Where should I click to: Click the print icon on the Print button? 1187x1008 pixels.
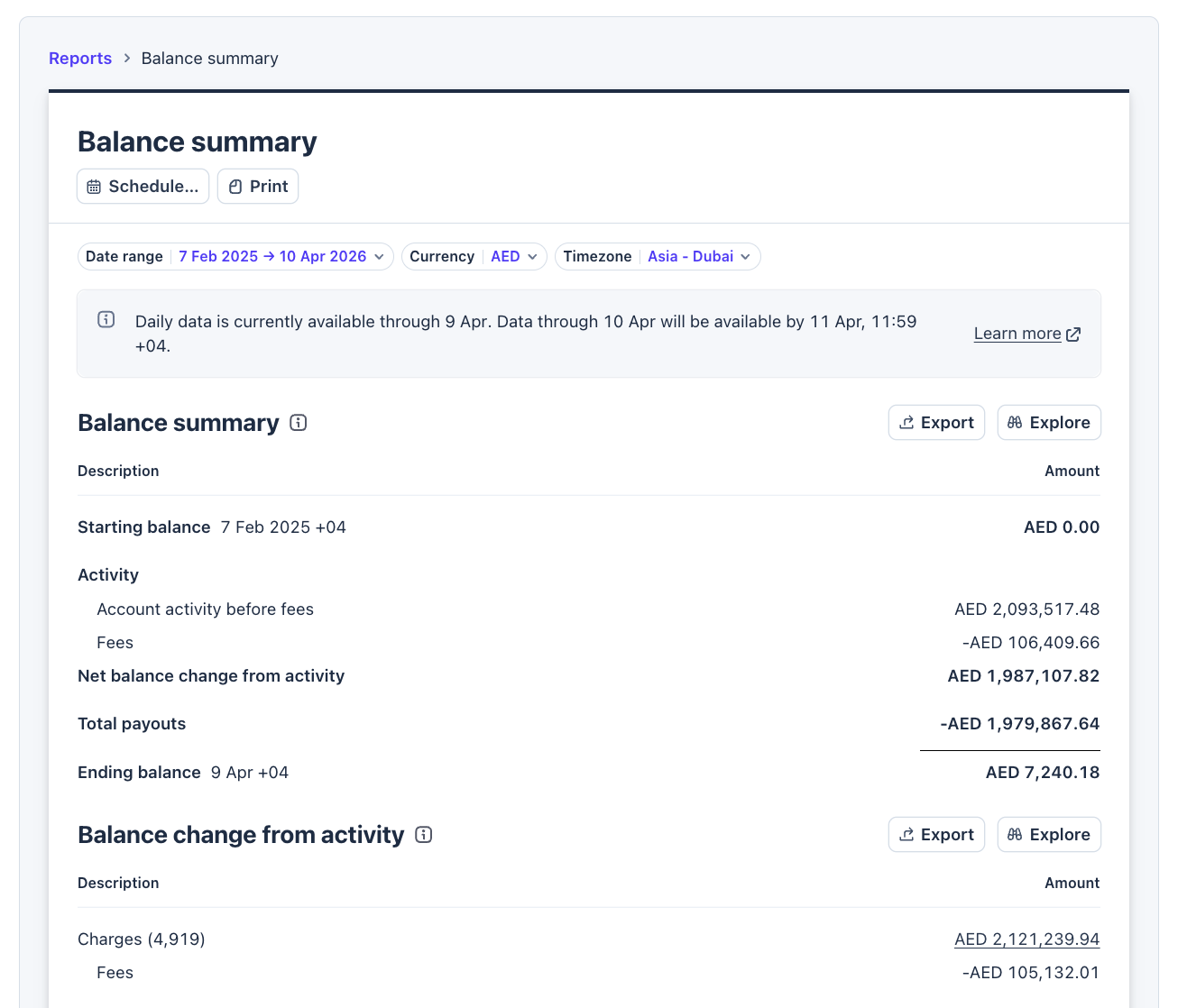click(x=235, y=187)
